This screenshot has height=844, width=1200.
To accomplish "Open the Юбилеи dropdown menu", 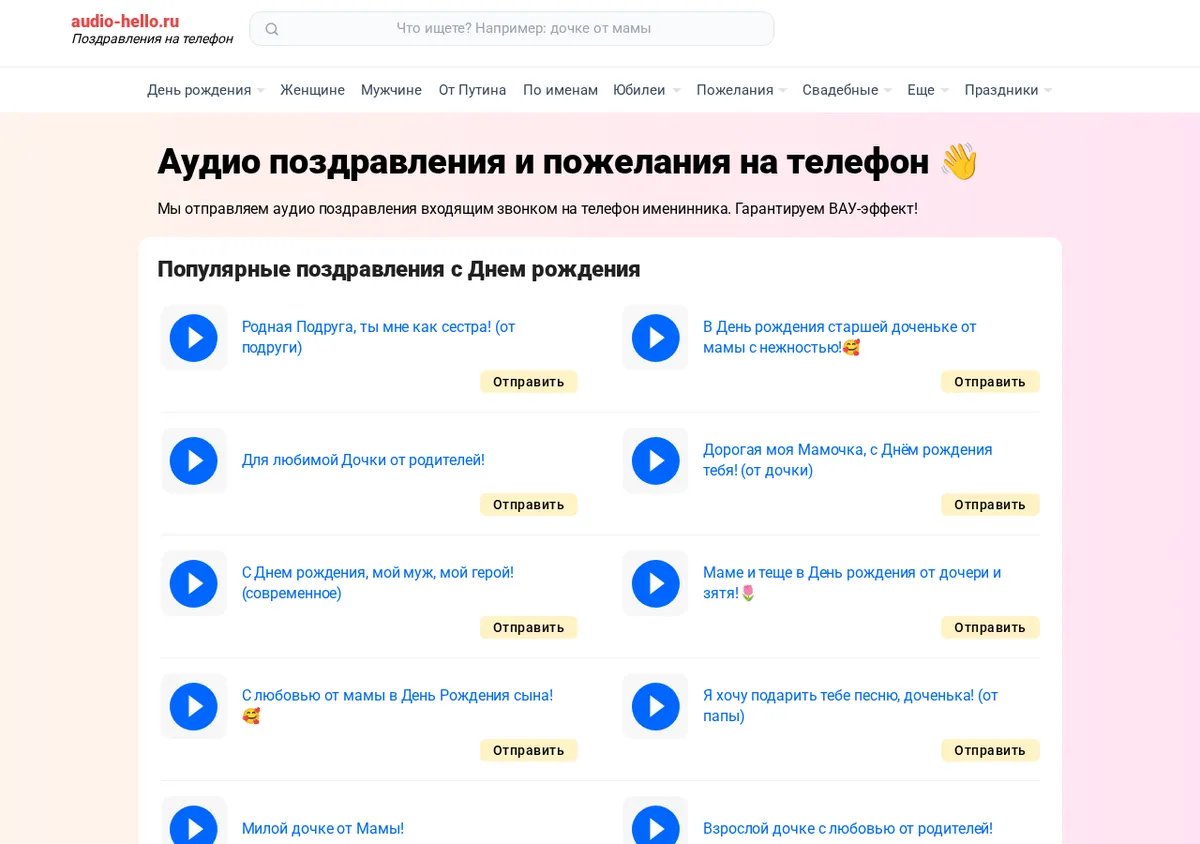I will point(647,90).
